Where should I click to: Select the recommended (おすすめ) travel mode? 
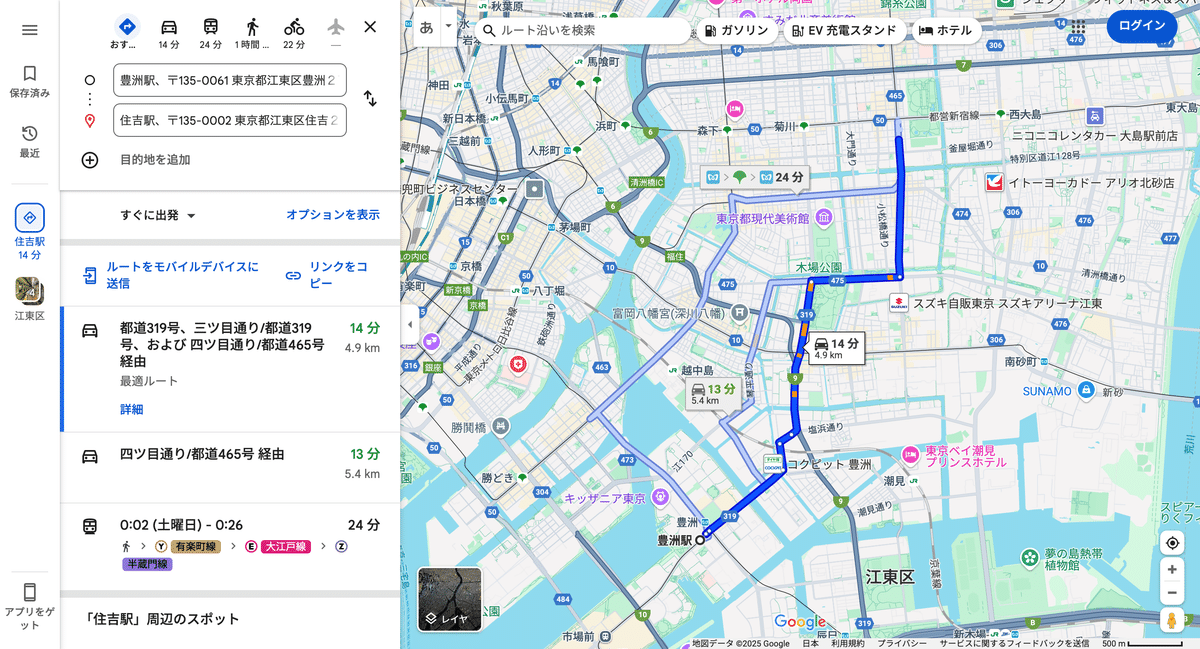pyautogui.click(x=126, y=33)
